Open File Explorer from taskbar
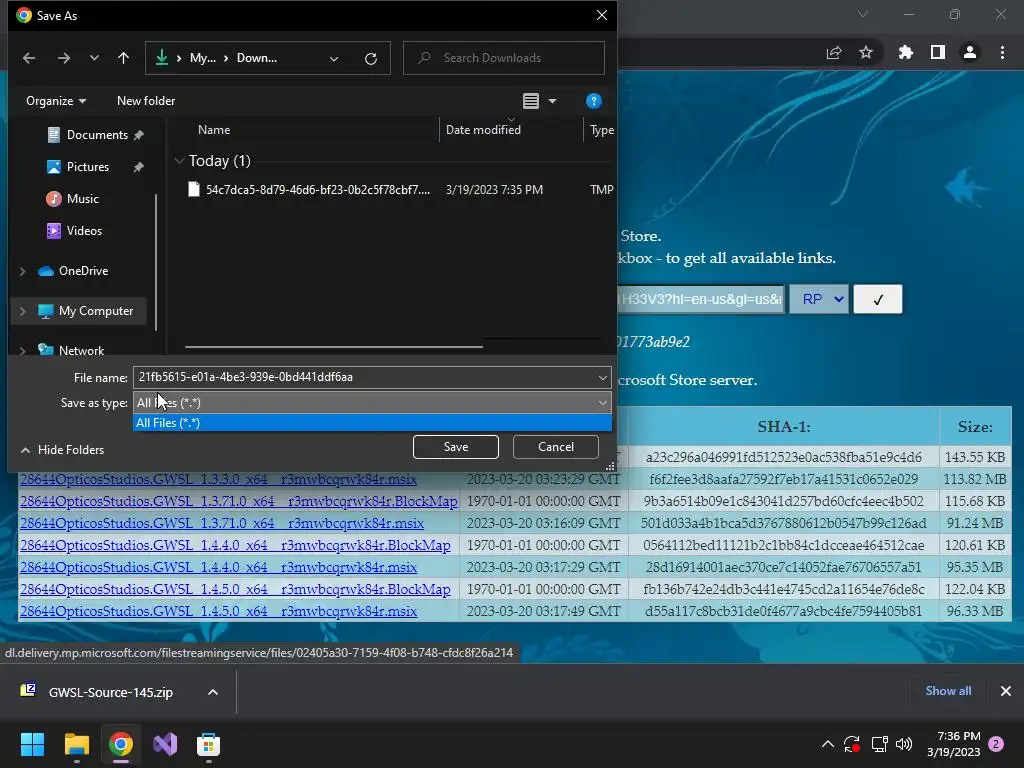1024x768 pixels. pyautogui.click(x=76, y=744)
